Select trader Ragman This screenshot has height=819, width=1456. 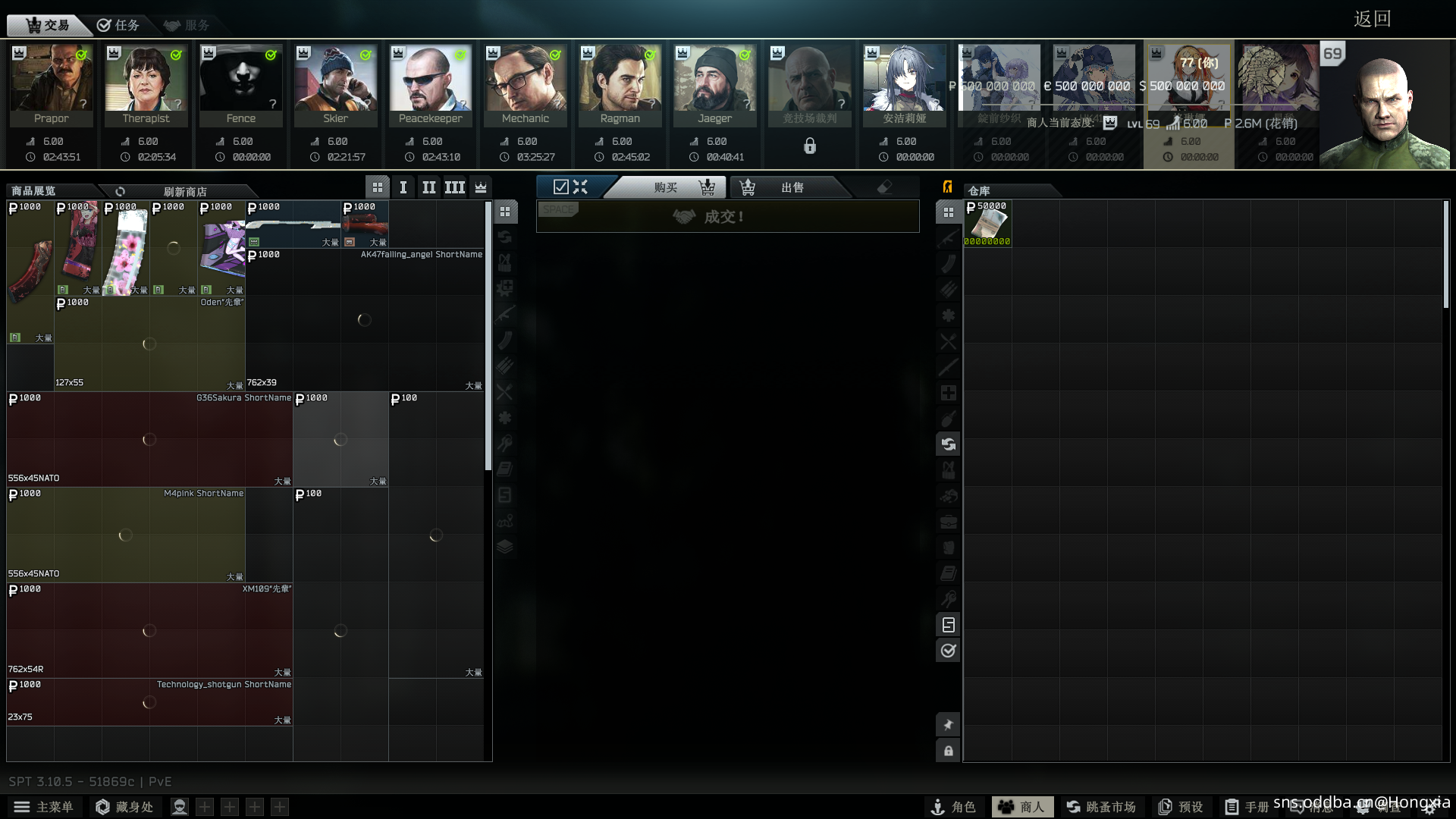(620, 85)
